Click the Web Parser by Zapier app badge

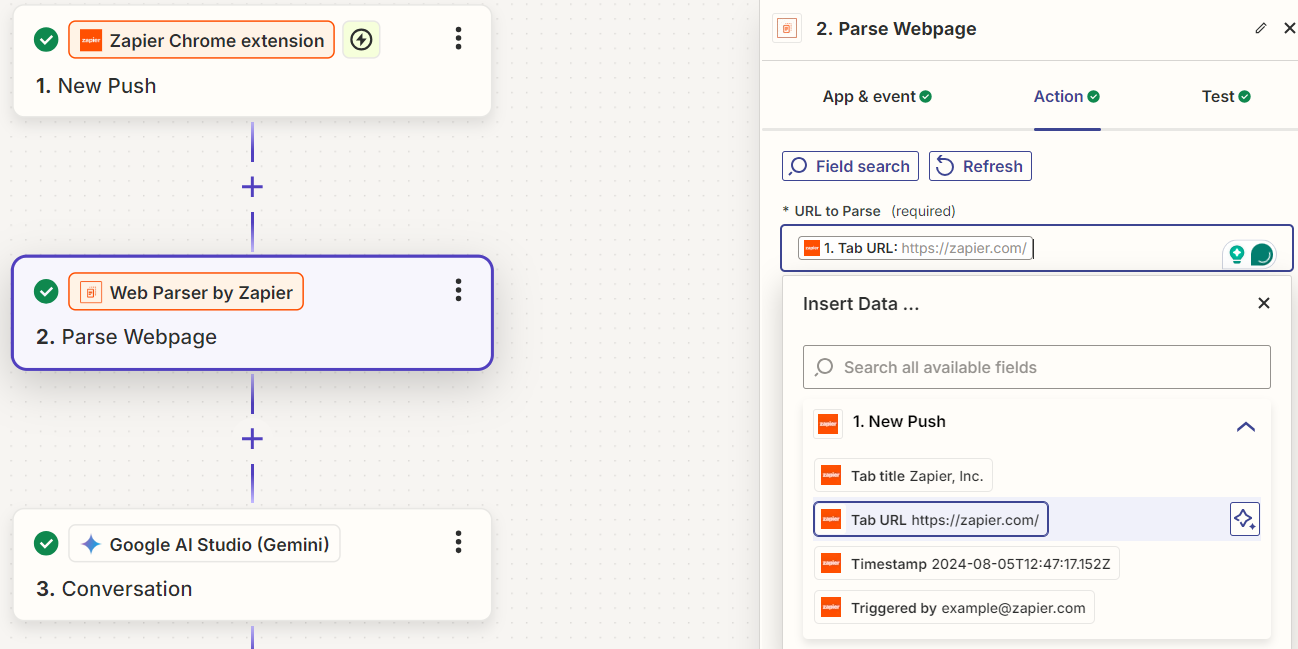[x=186, y=292]
